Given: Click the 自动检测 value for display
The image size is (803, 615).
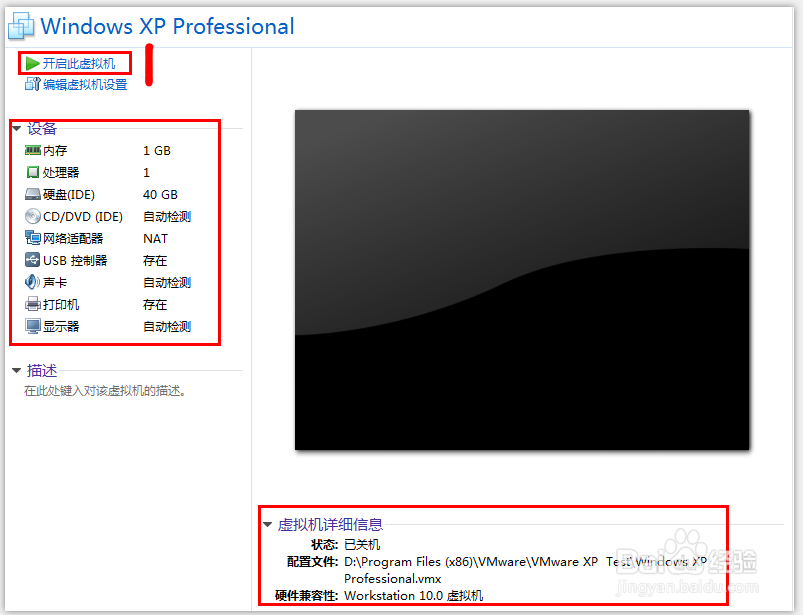Looking at the screenshot, I should (167, 327).
